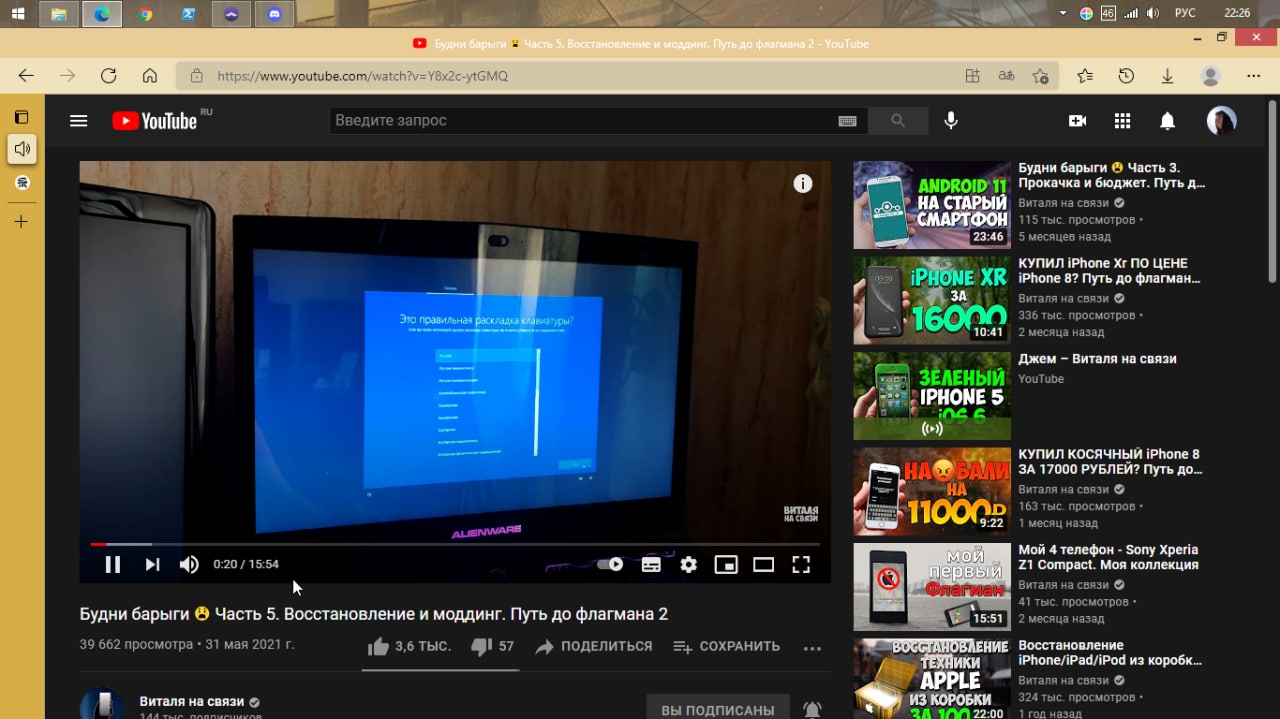Open video КУПИЛ iPhone Xr ПО ЦЕНЕ iPhone 8
Viewport: 1280px width, 719px height.
[x=1111, y=271]
